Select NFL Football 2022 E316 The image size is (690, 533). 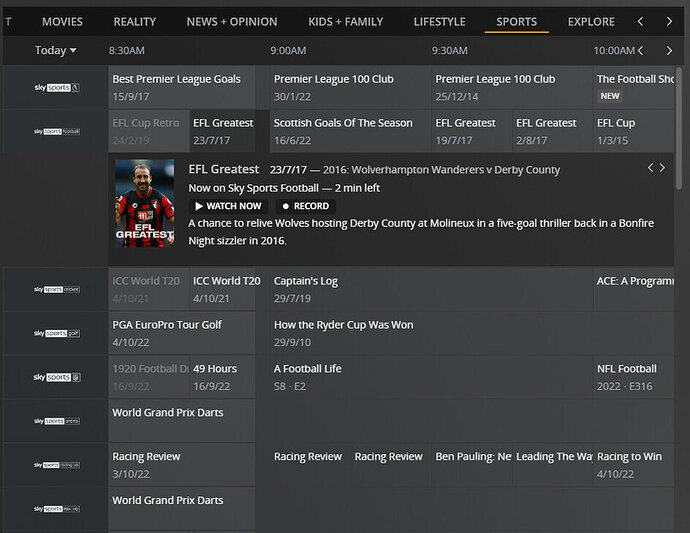[x=634, y=377]
